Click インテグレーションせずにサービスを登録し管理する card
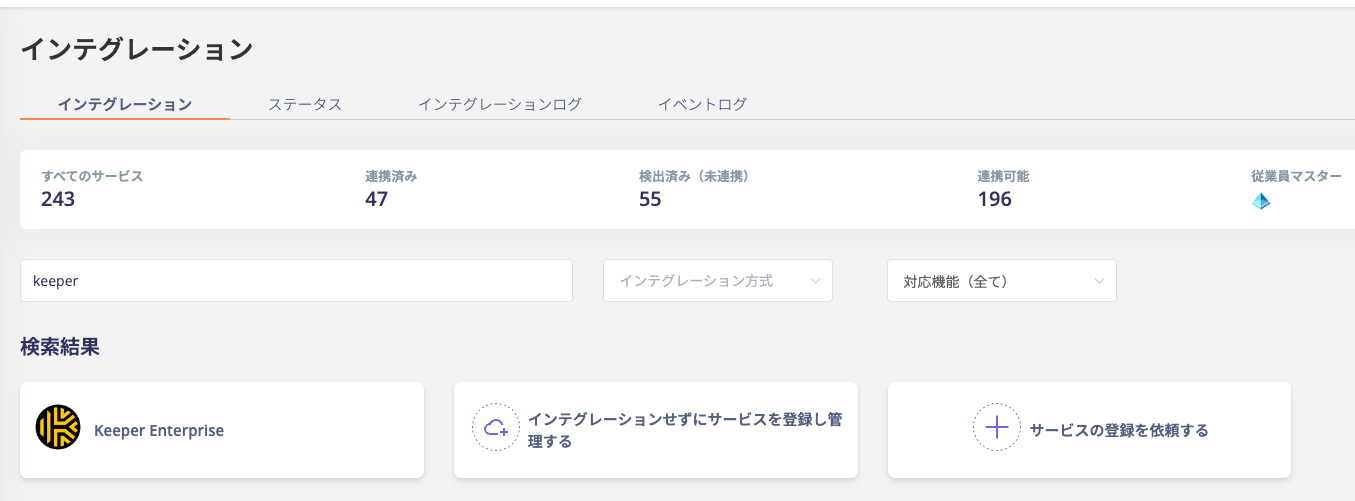 [656, 430]
